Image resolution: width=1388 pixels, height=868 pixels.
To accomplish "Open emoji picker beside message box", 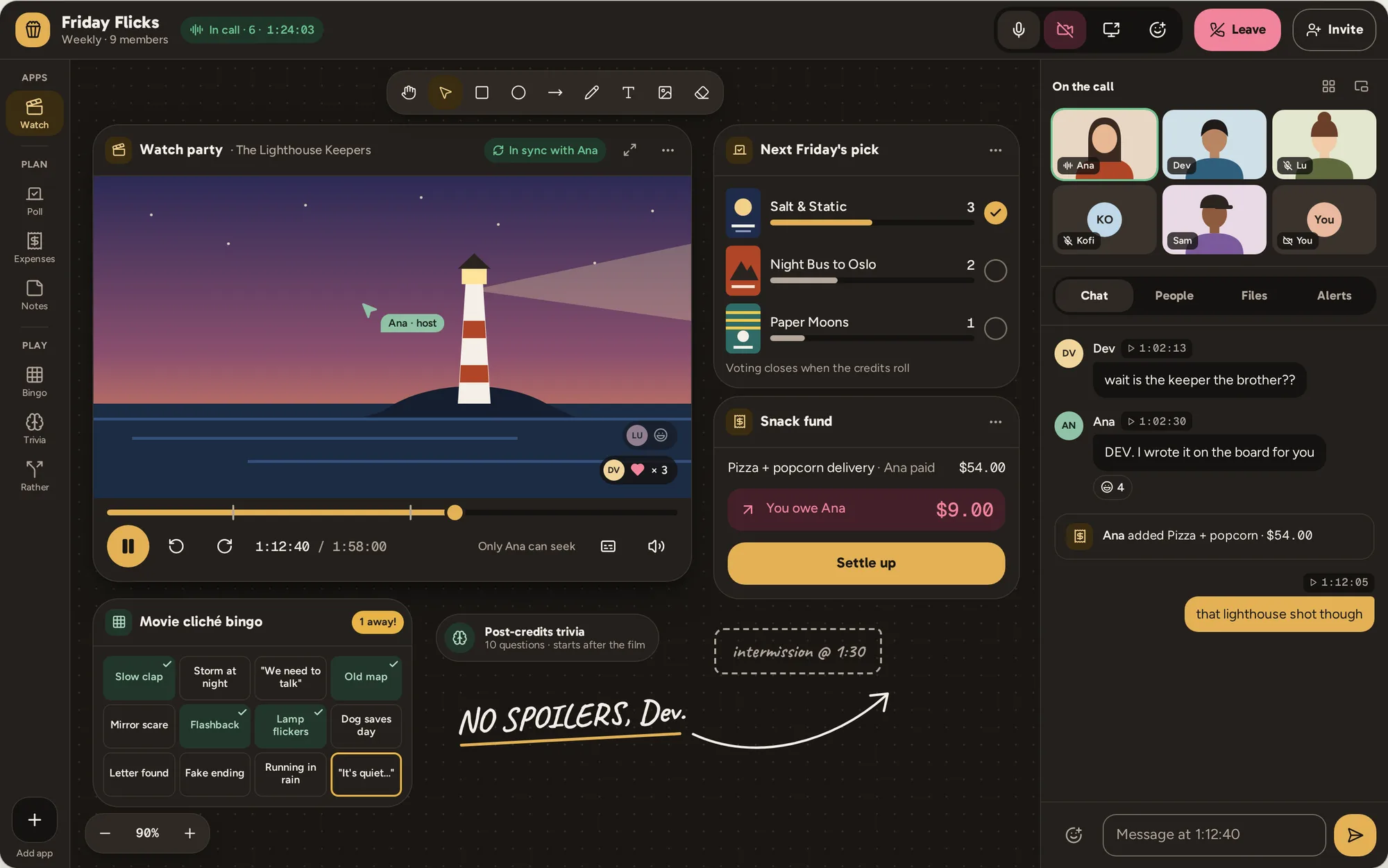I will coord(1074,835).
